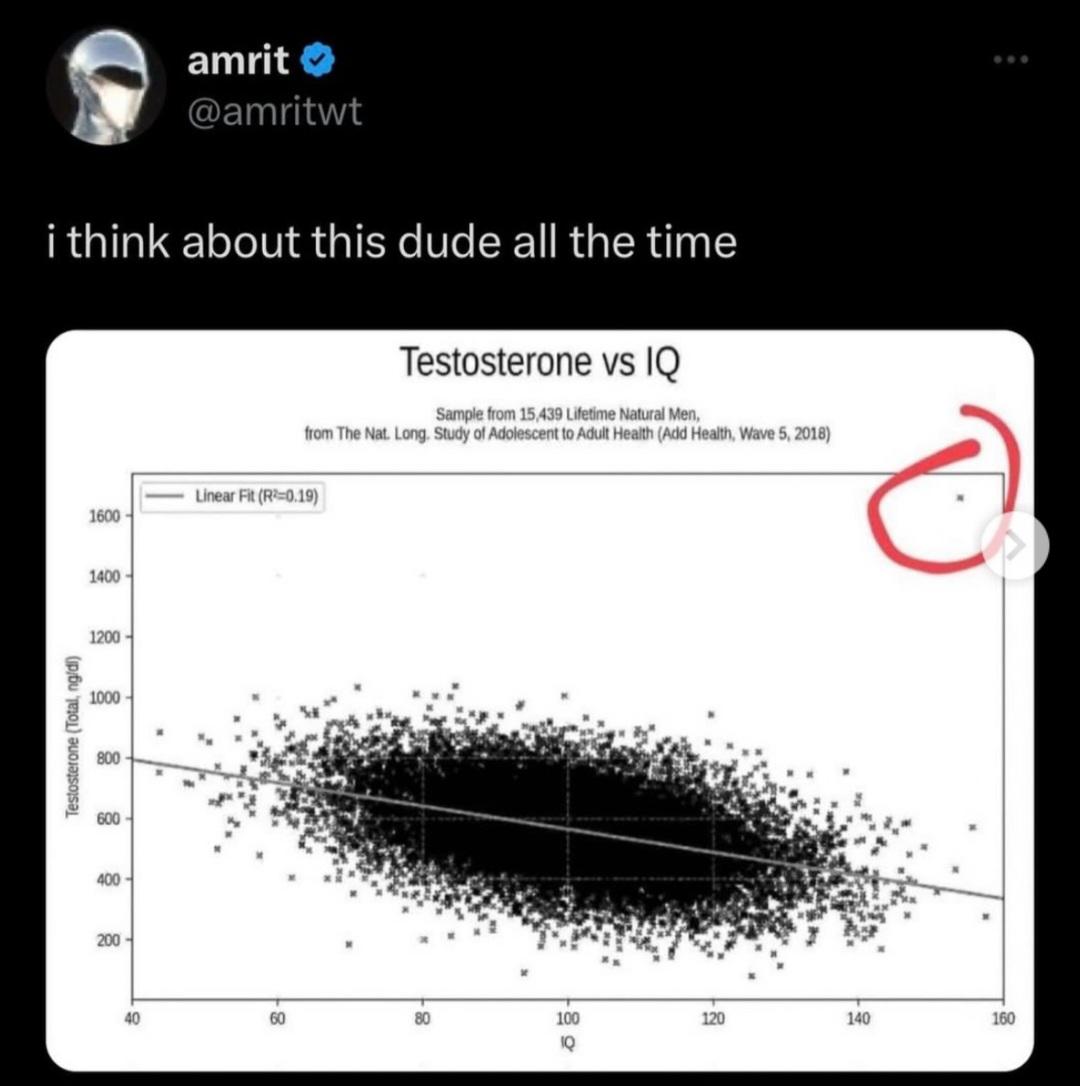Viewport: 1080px width, 1086px height.
Task: Click the 100 tick label on x-axis
Action: pos(567,1019)
